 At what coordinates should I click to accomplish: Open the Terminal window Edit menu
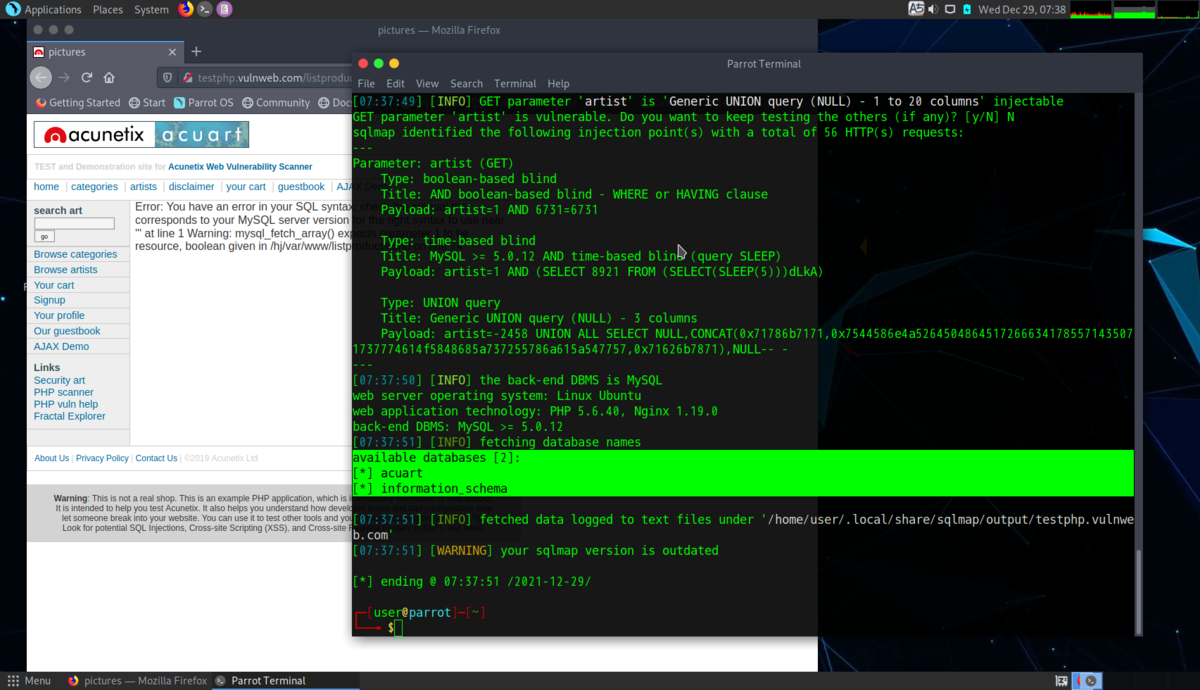tap(395, 84)
